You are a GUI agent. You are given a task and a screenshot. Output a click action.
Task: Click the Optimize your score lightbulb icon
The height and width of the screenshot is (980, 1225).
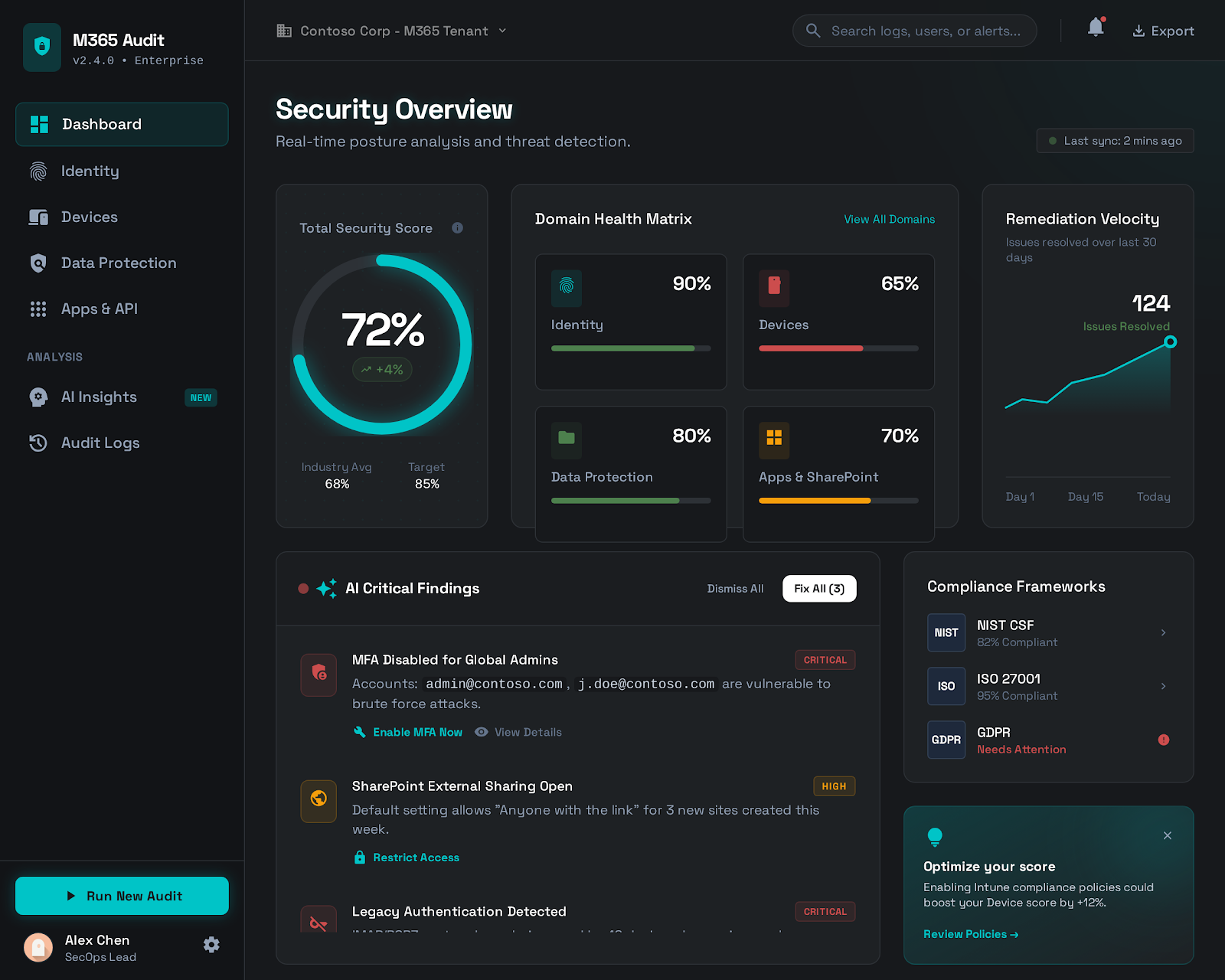pos(935,837)
